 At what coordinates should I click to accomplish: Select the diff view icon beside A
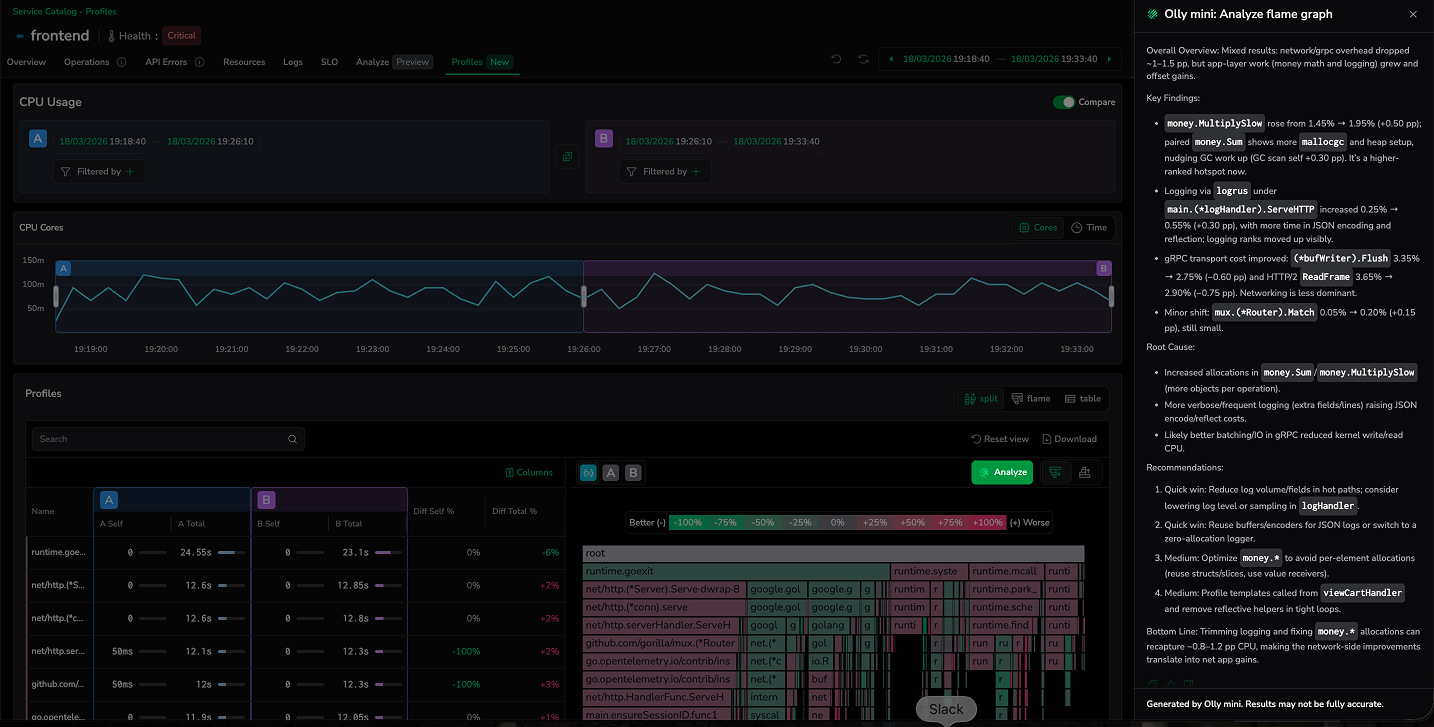point(588,472)
